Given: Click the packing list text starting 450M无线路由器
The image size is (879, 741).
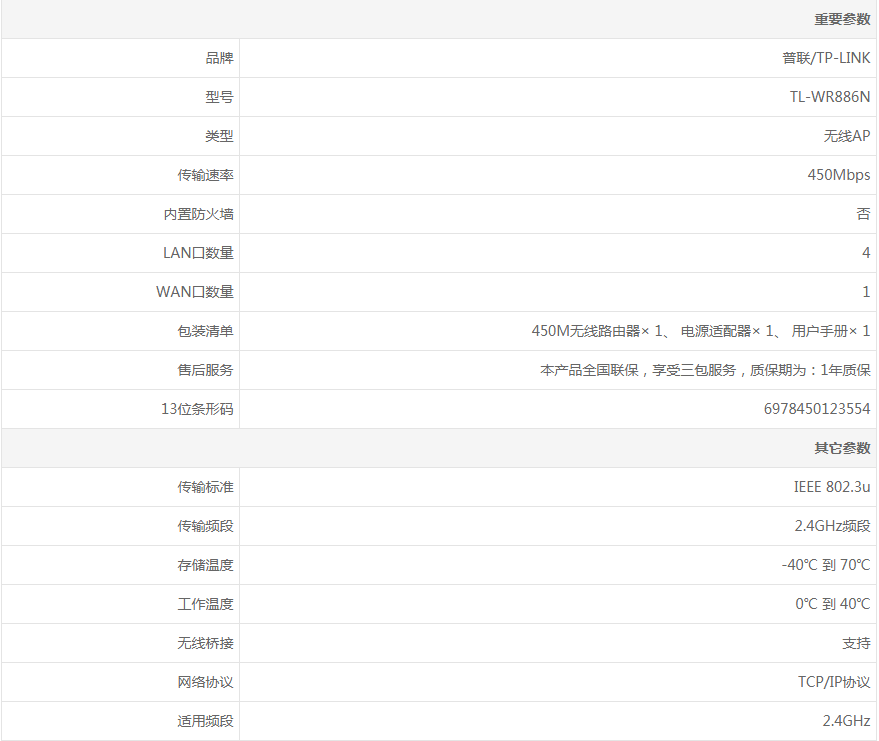Looking at the screenshot, I should 701,331.
